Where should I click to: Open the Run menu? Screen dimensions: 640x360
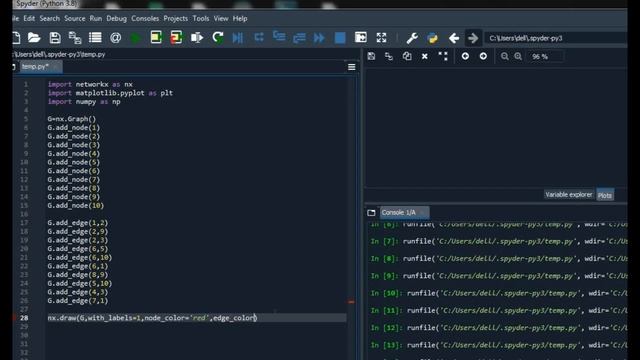pos(96,18)
